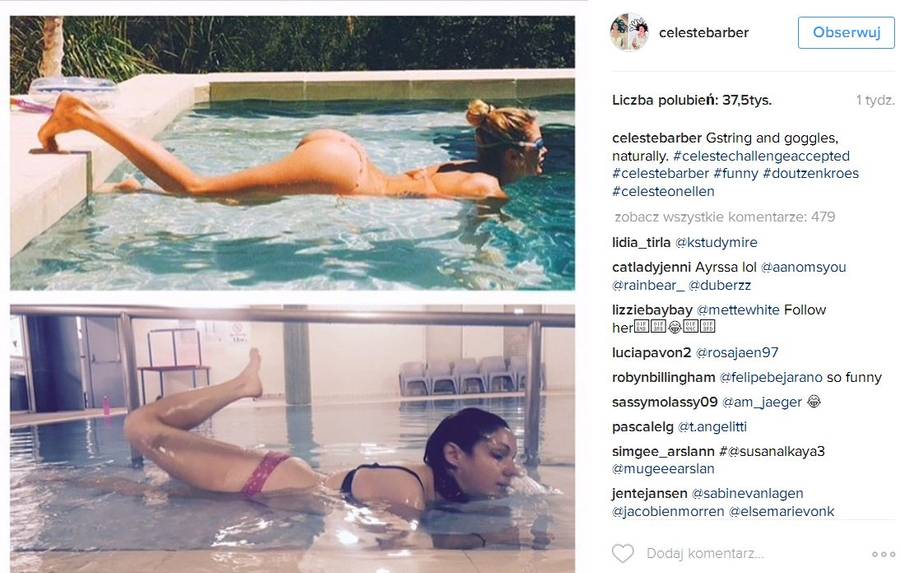Click the Obserwuj follow button
This screenshot has width=900, height=573.
click(846, 32)
